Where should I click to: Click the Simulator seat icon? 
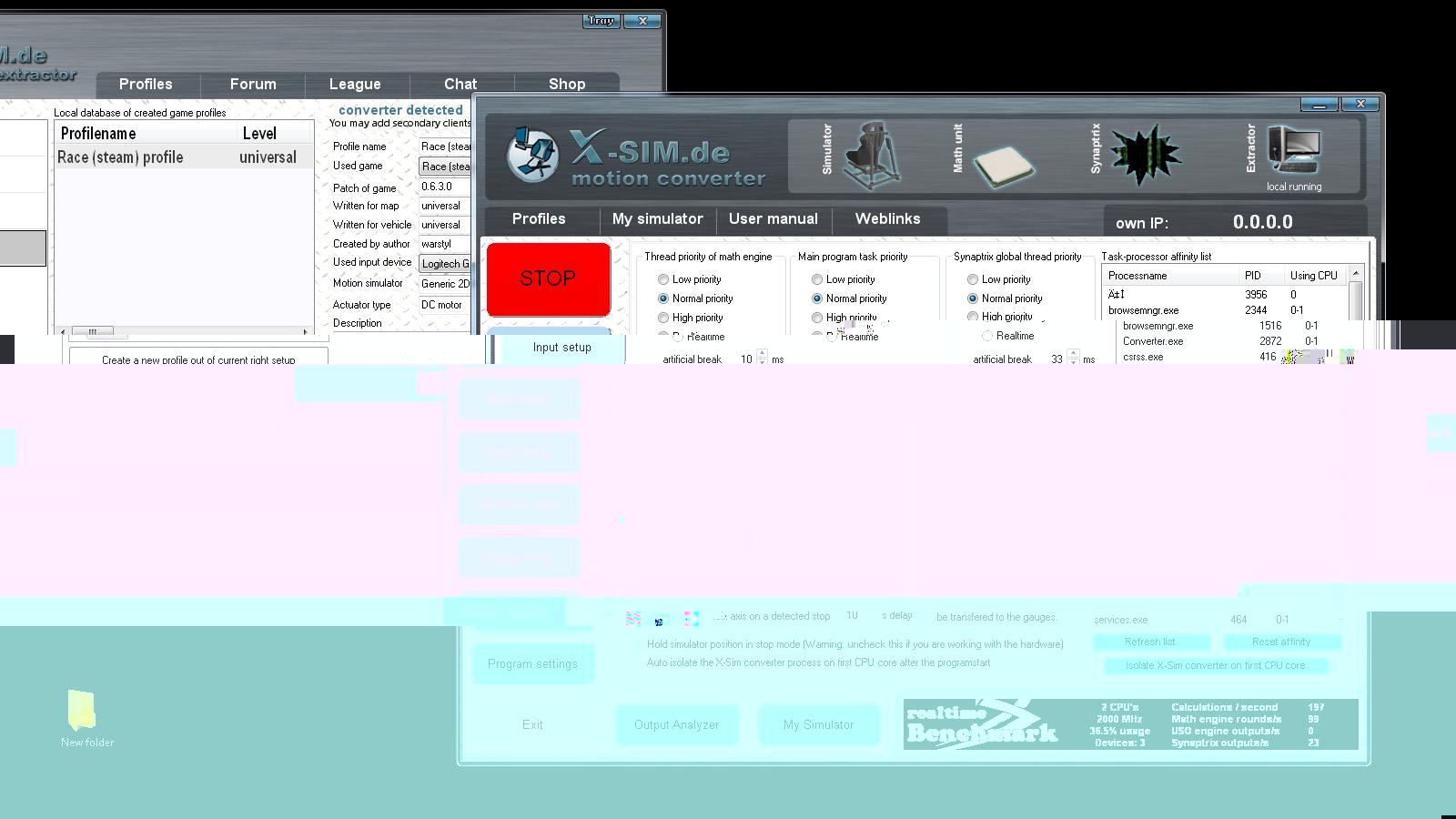click(871, 155)
